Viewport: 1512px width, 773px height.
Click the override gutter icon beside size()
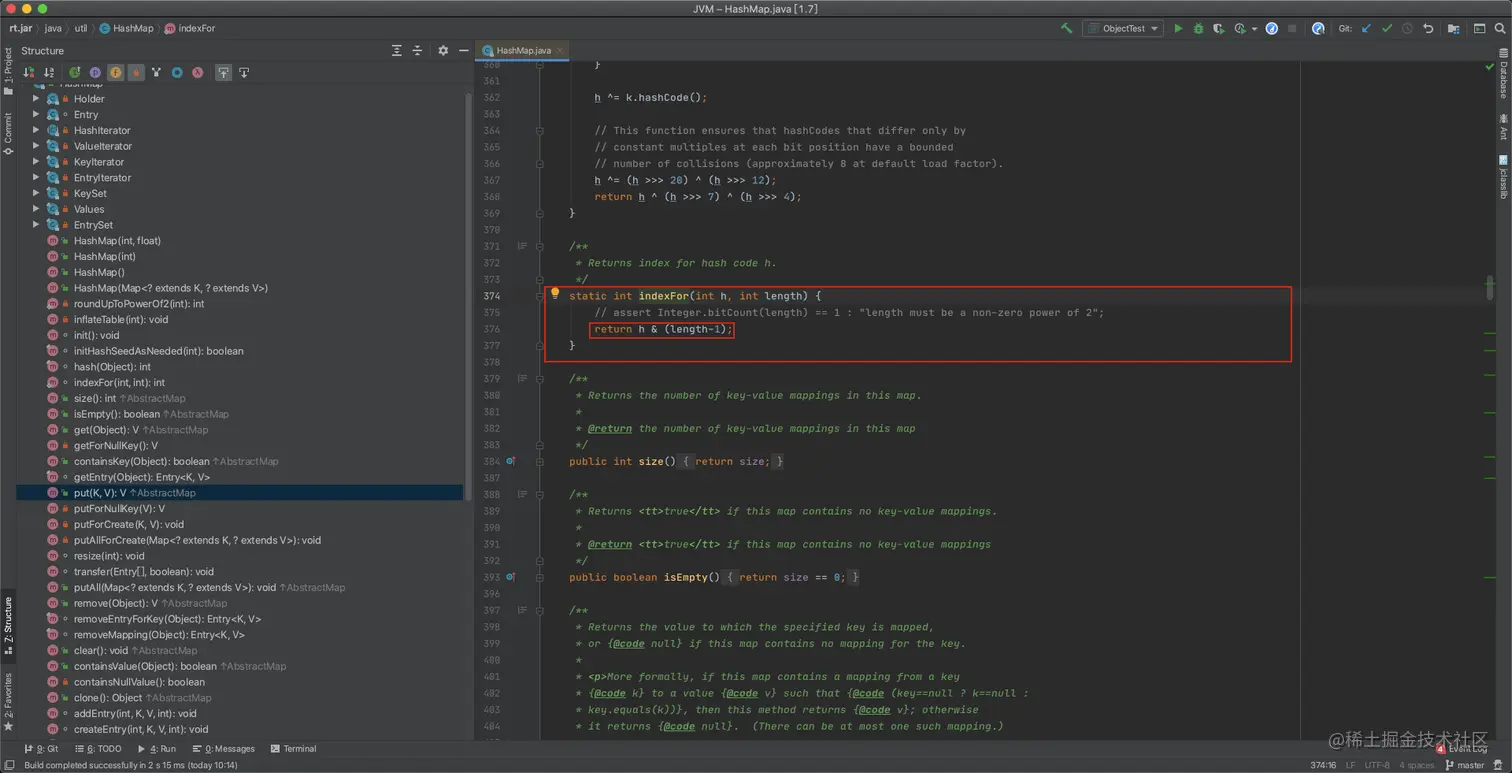pos(510,461)
